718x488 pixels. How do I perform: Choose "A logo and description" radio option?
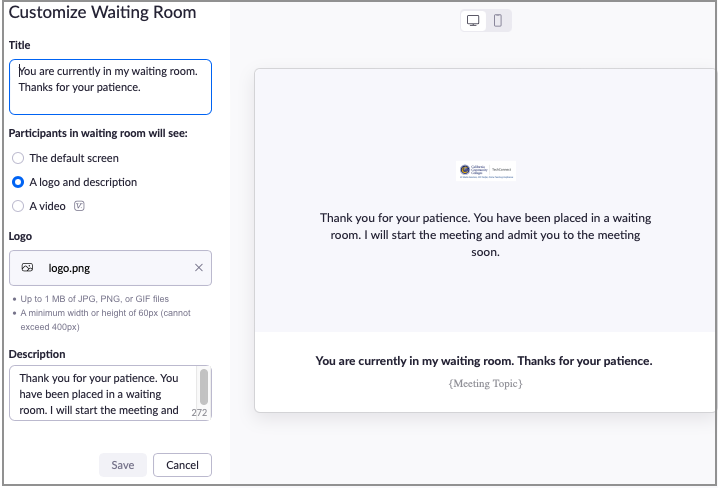(18, 182)
